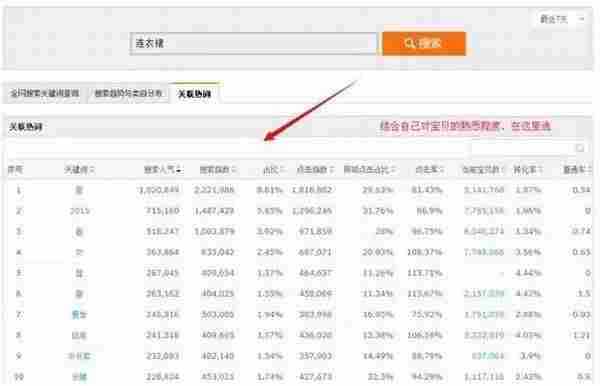Click the value 1,487,429 in row 2
This screenshot has height=386, width=600.
point(214,211)
